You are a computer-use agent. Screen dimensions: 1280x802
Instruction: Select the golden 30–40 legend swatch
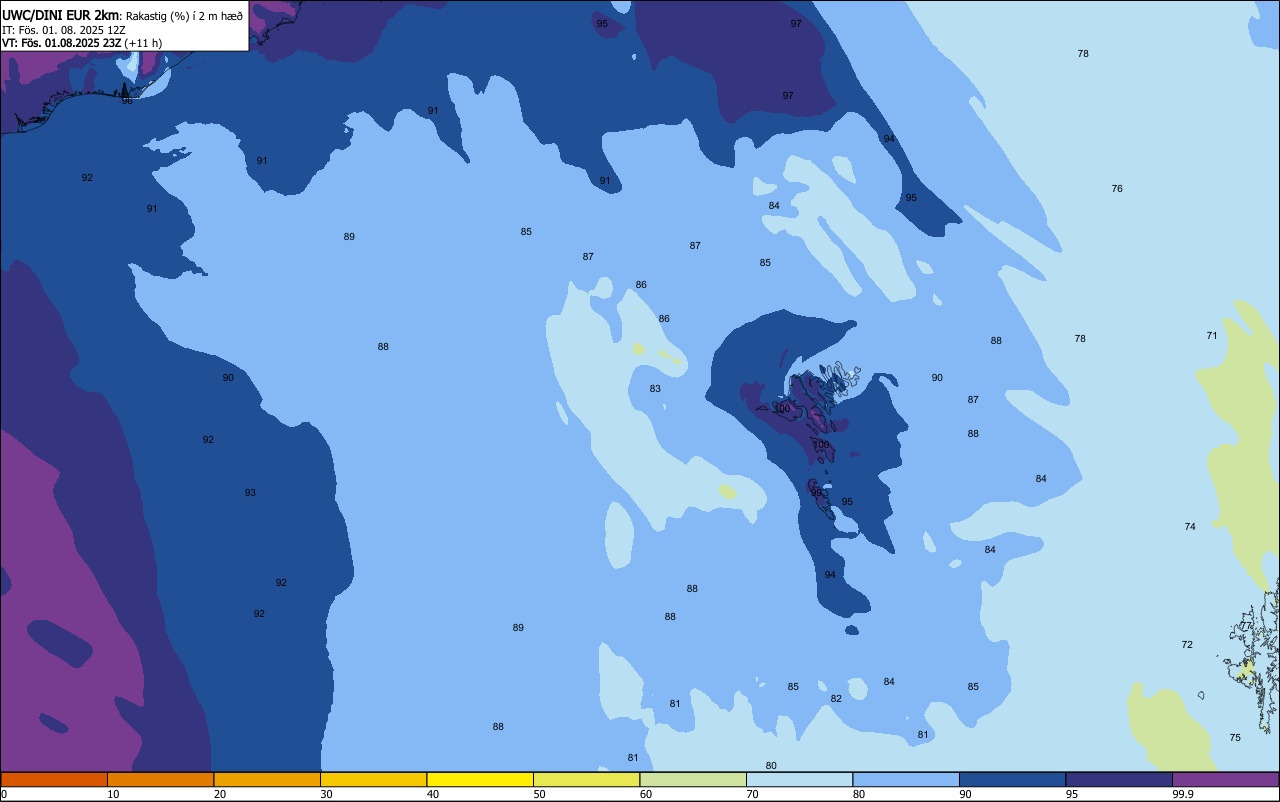click(373, 779)
